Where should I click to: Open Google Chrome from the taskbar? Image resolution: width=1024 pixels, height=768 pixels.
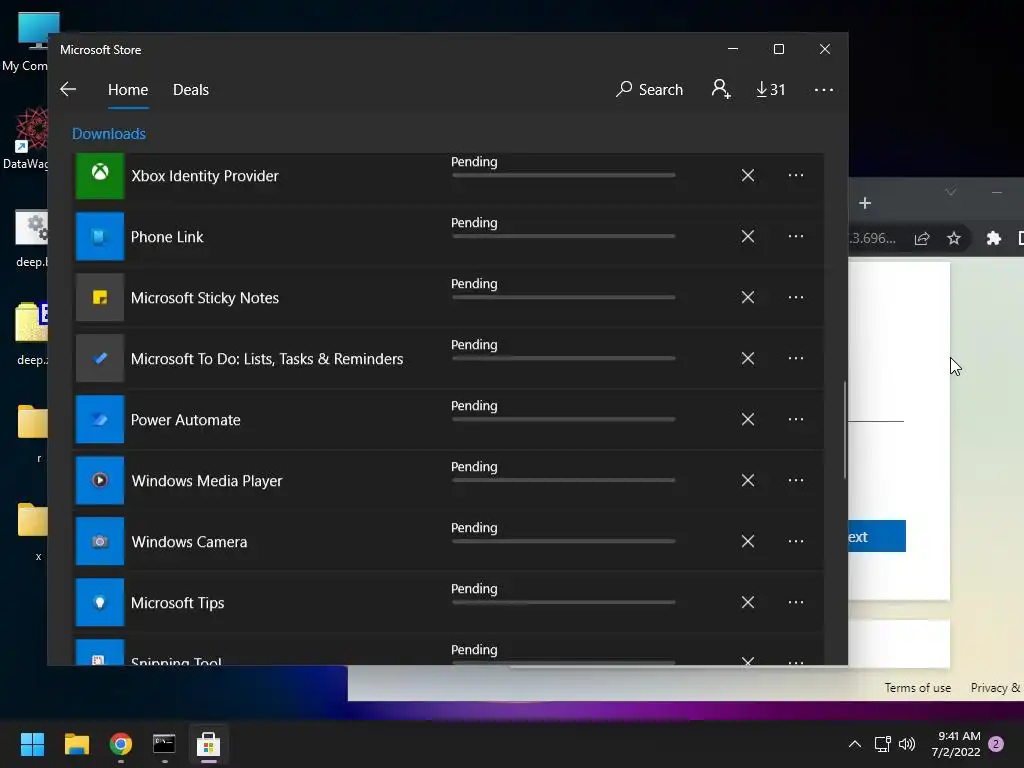tap(121, 744)
